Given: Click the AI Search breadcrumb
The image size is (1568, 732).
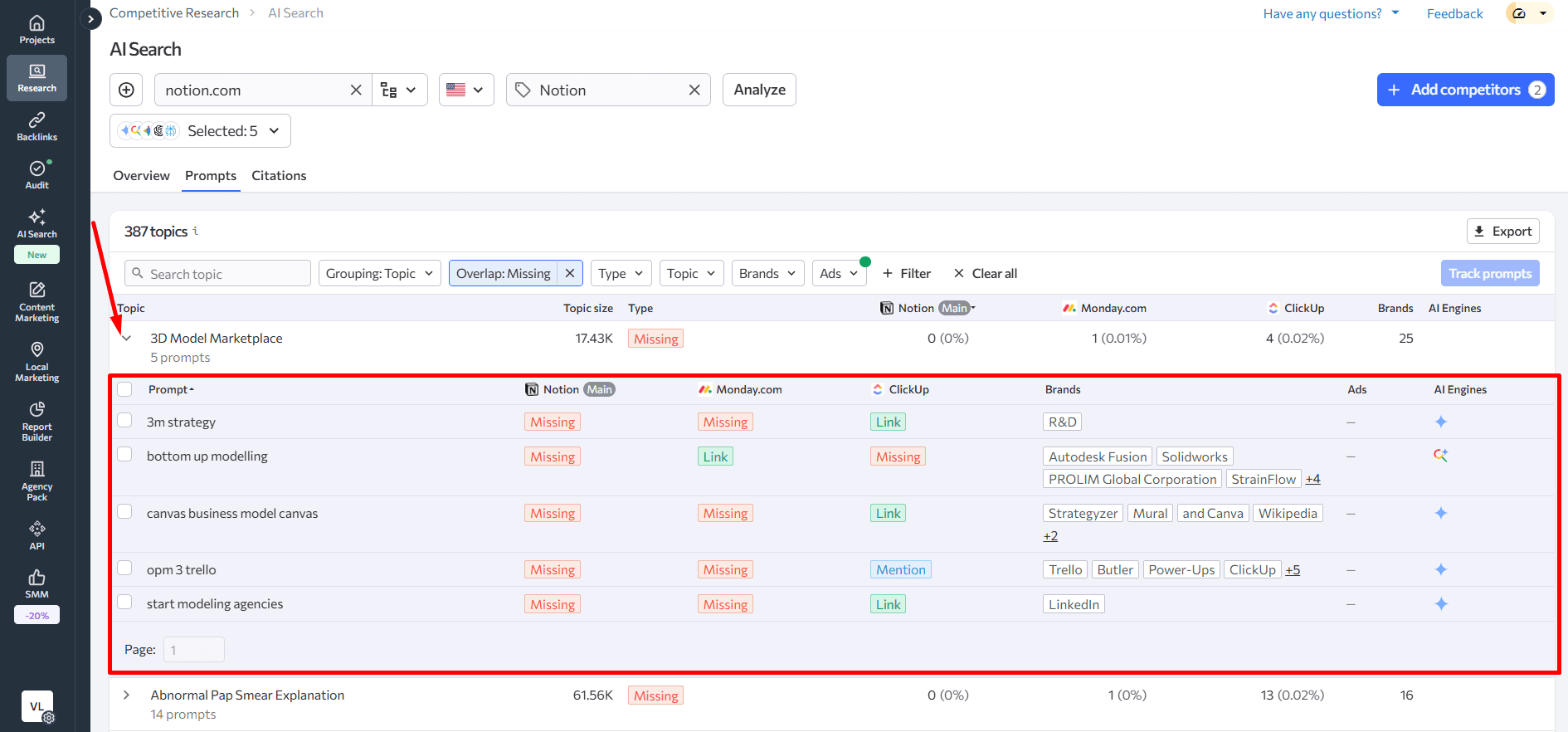Looking at the screenshot, I should tap(295, 13).
